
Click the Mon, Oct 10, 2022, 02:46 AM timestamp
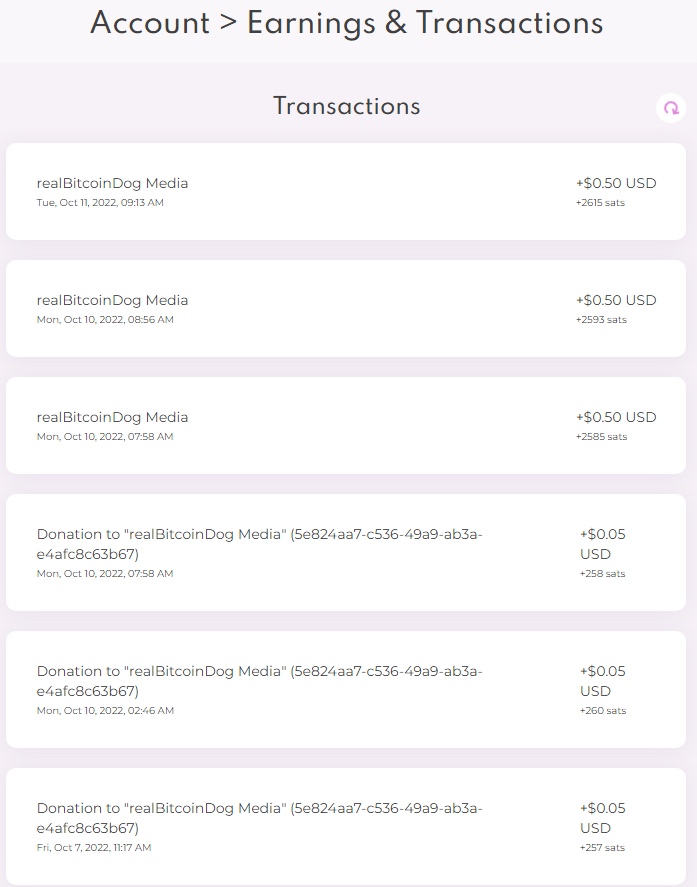point(105,711)
